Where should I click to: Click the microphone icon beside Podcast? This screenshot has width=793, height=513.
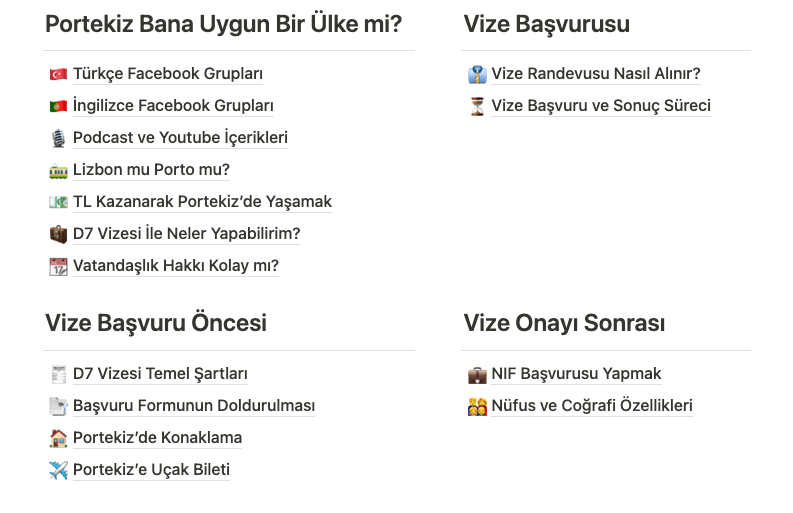(58, 138)
